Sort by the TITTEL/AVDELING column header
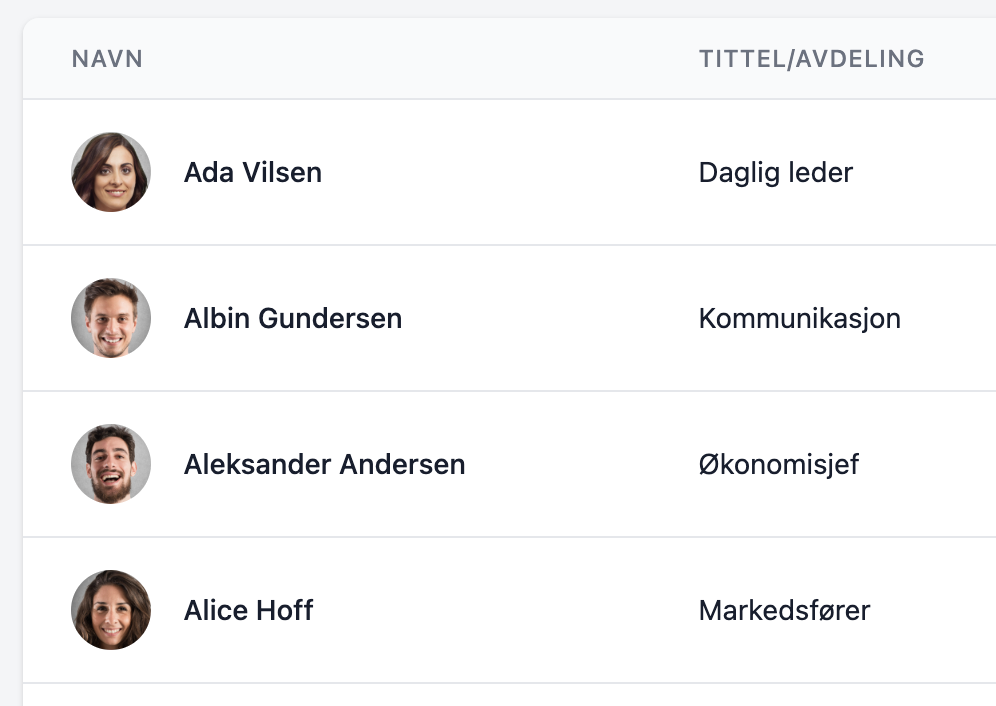 [812, 58]
